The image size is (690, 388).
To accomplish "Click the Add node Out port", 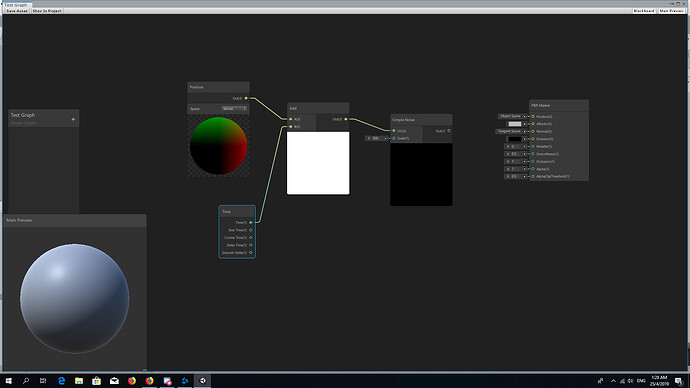I will 346,119.
